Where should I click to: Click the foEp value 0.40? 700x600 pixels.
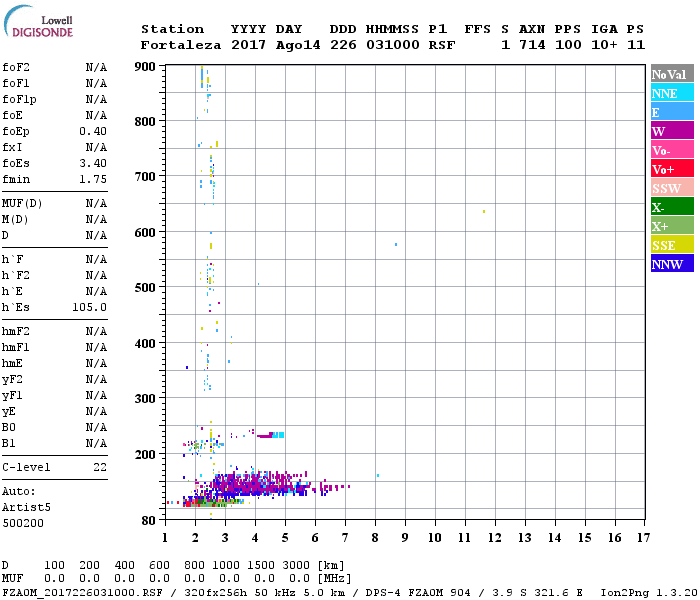point(93,131)
